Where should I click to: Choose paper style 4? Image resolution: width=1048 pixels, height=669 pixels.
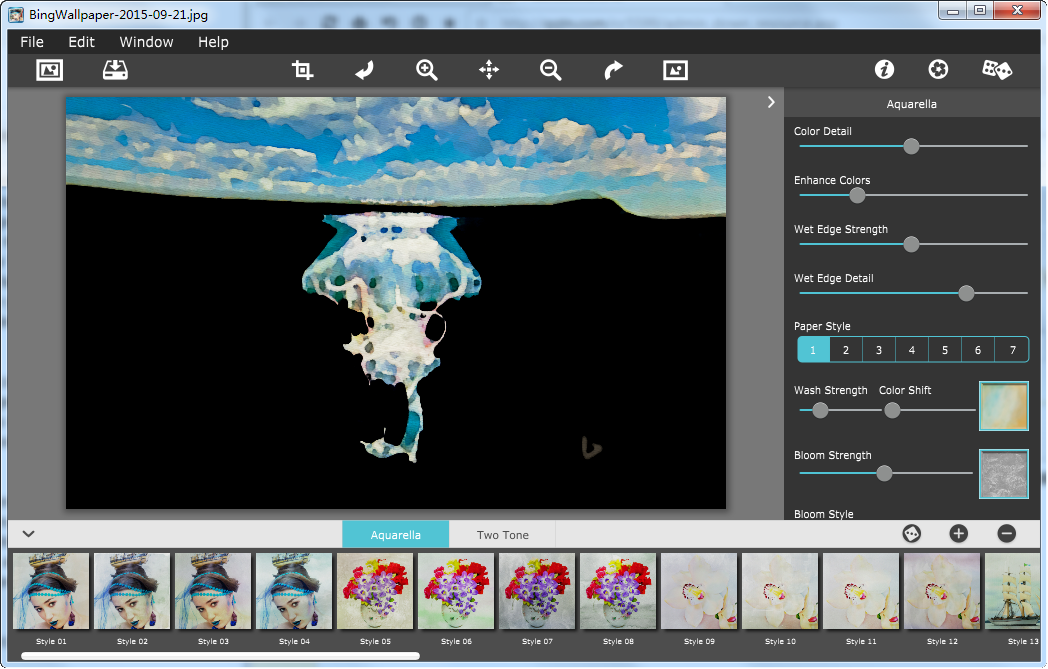[x=911, y=350]
